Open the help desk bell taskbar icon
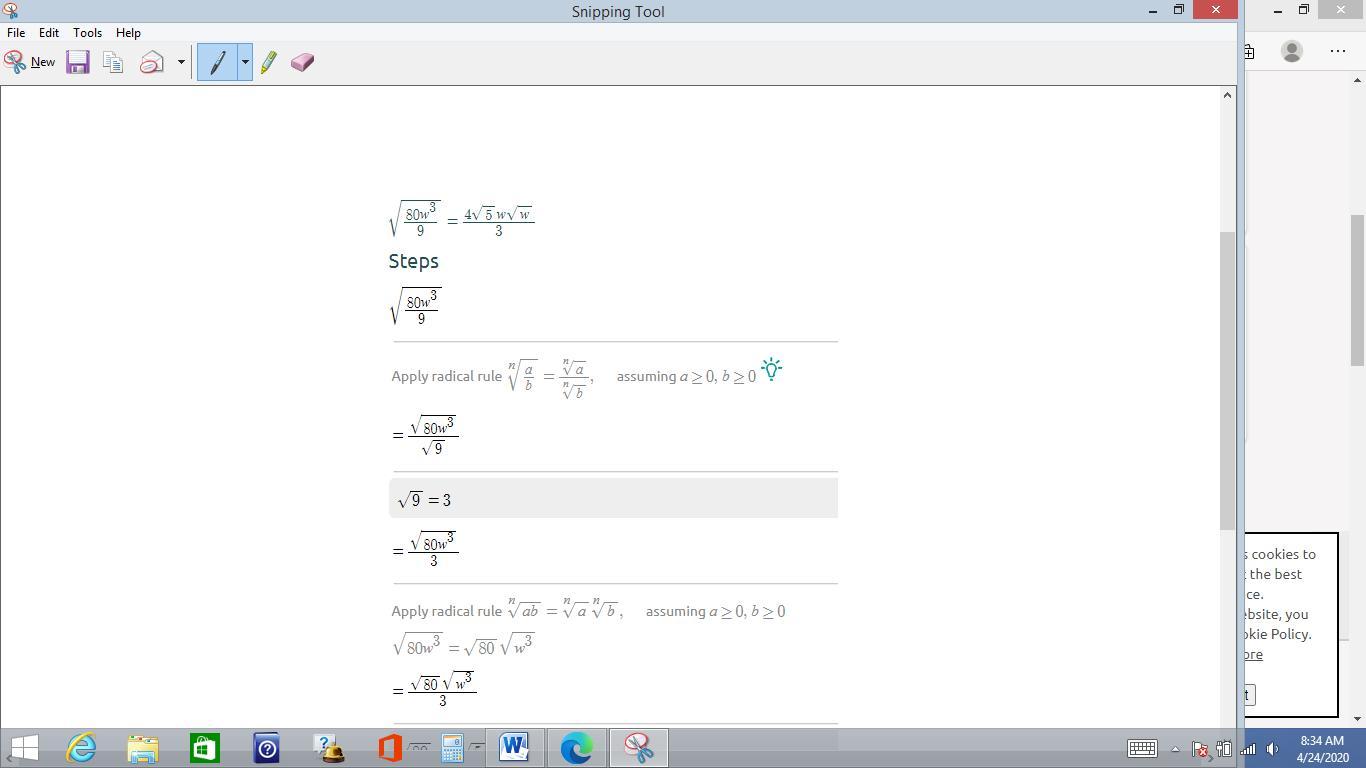 (329, 748)
